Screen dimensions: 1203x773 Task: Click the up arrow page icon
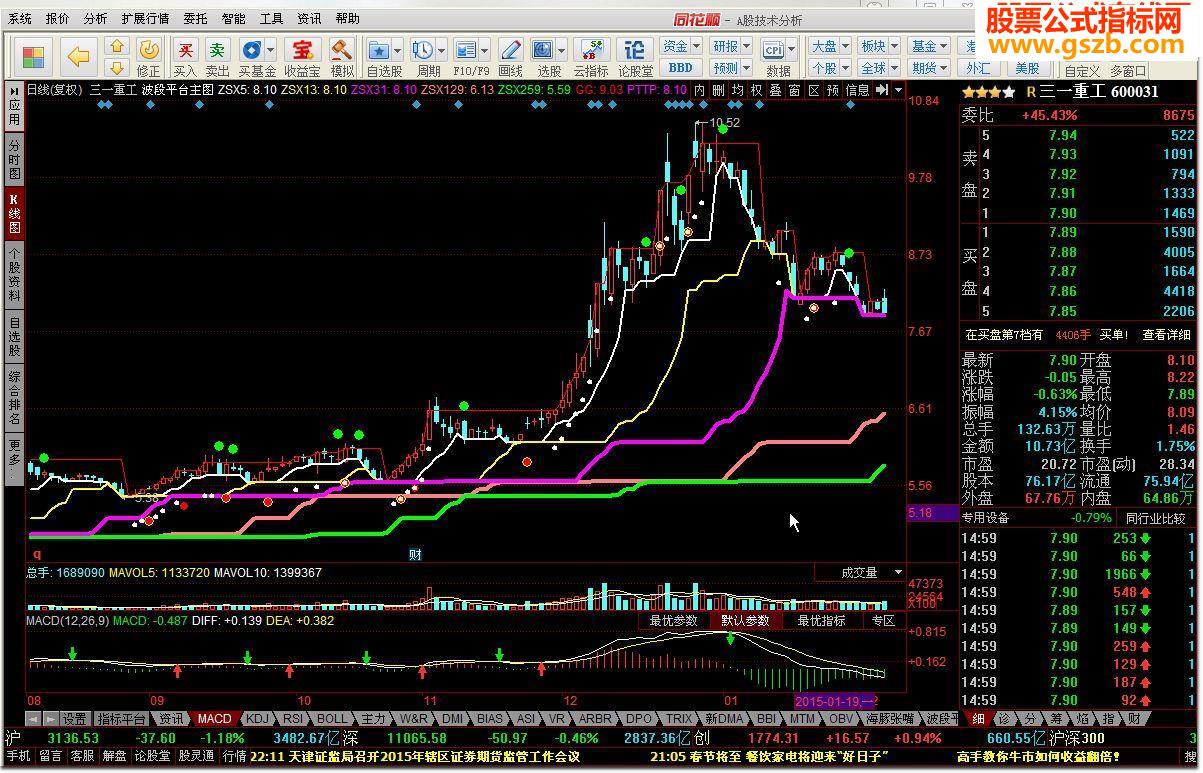(x=117, y=47)
